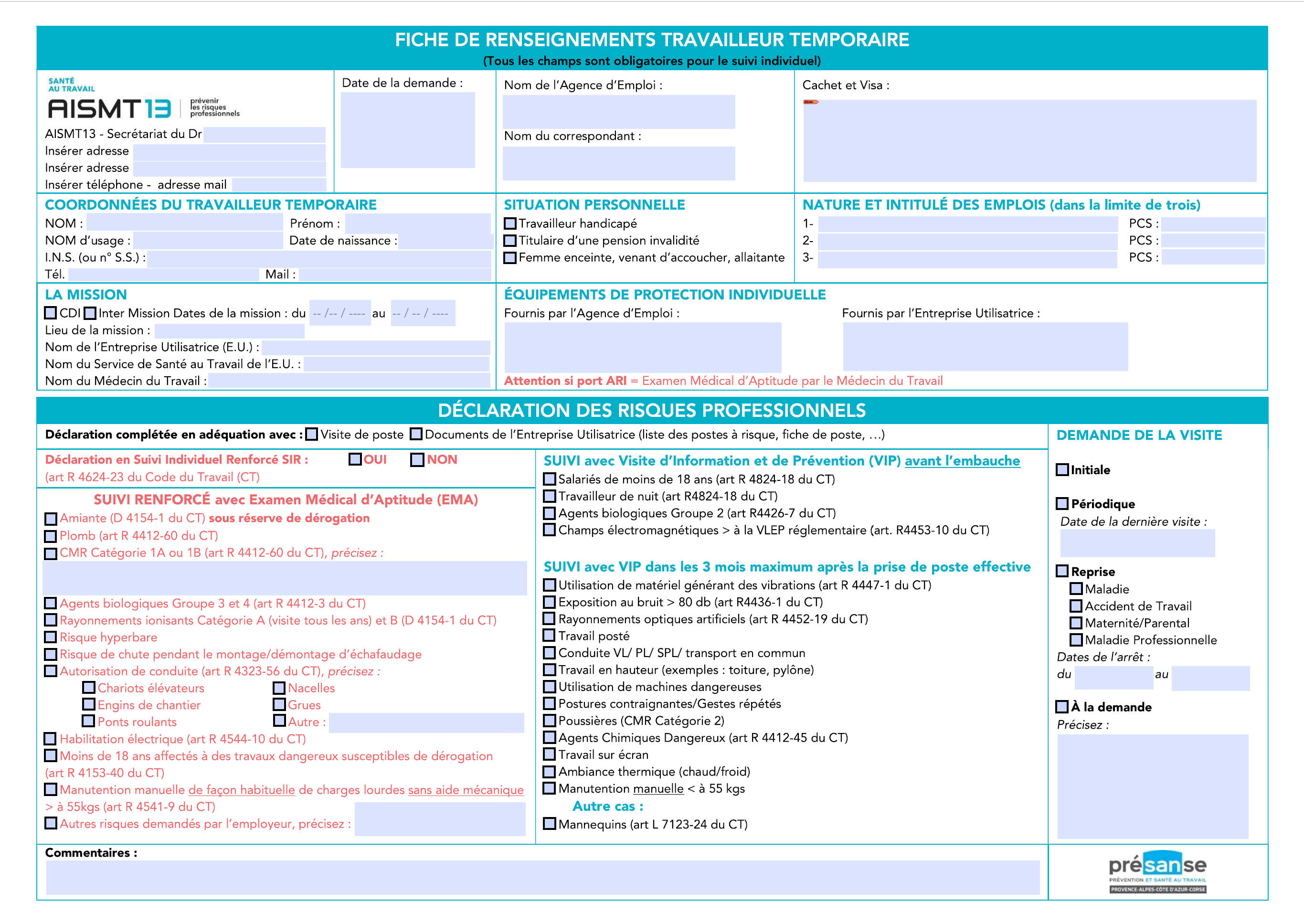Check Manutention manuelle > à 55kgs box

click(51, 790)
